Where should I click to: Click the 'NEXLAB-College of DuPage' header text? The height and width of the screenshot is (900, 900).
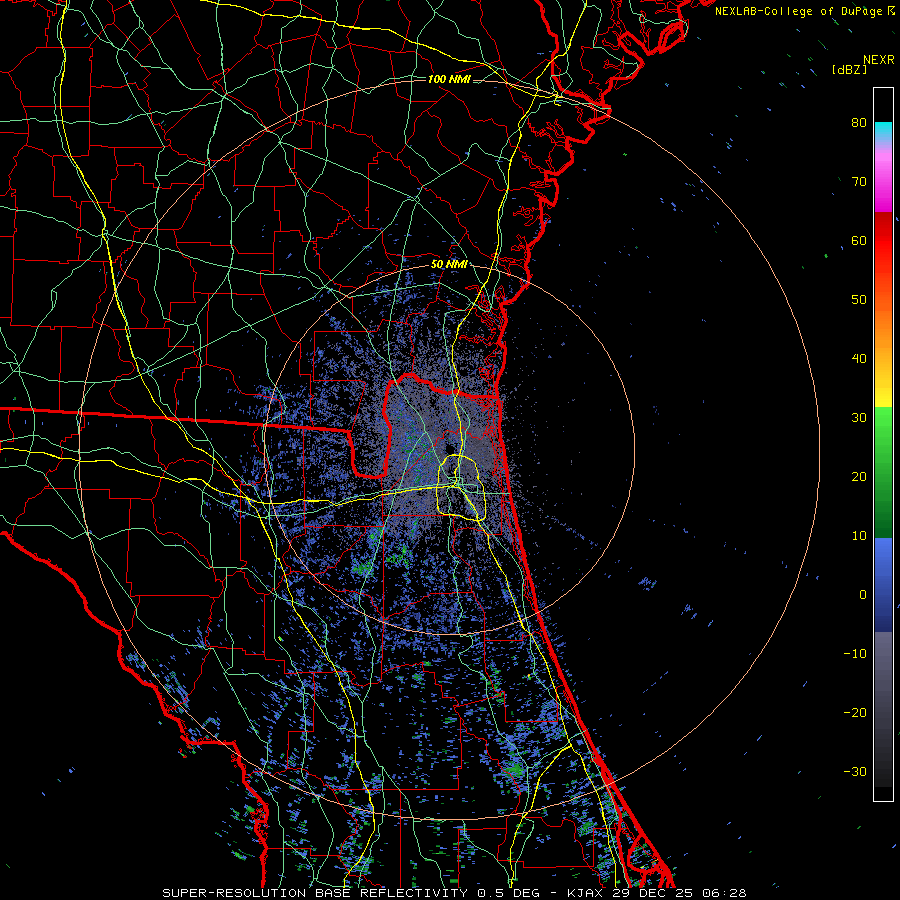tap(800, 11)
